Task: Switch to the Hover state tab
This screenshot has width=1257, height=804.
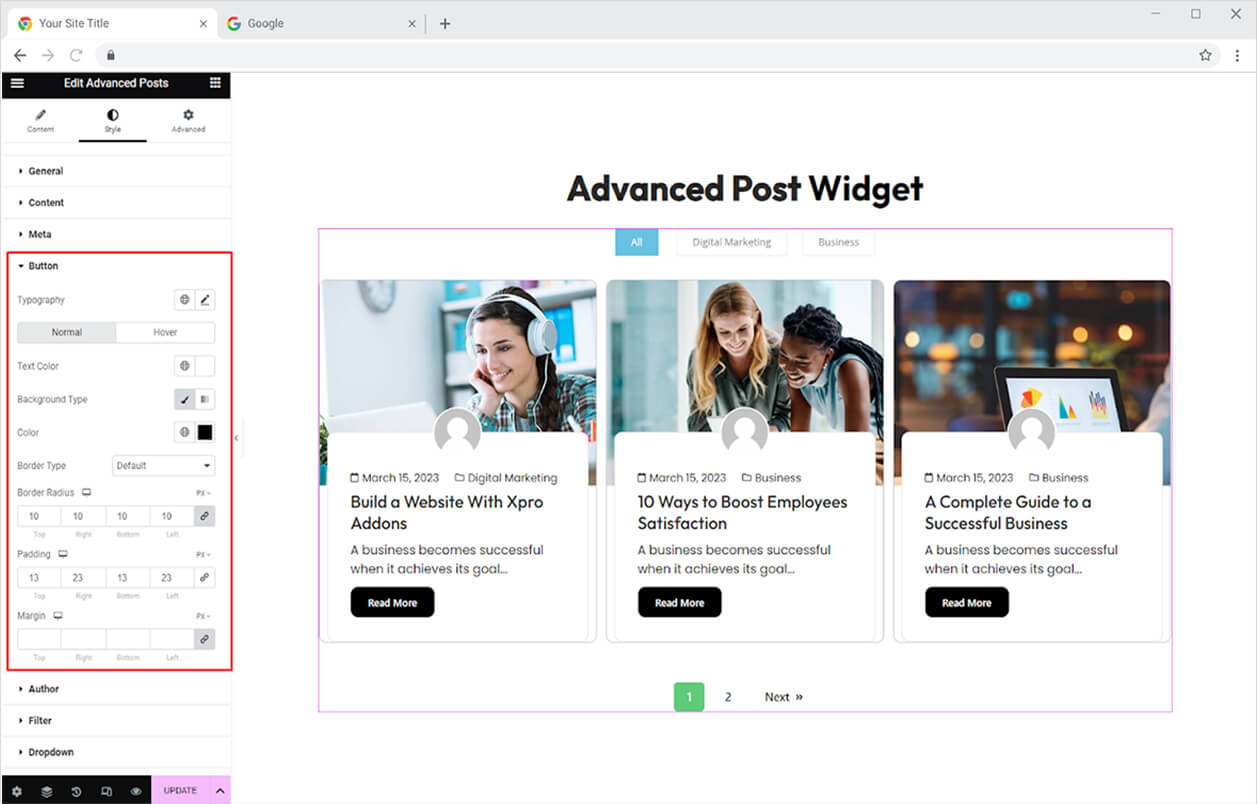Action: click(x=165, y=332)
